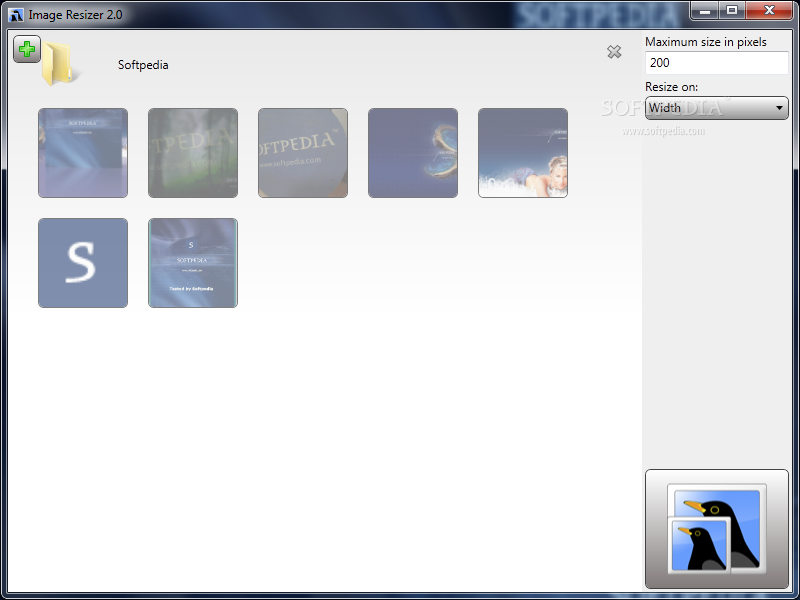Close the Image Resizer 2.0 window
This screenshot has height=600, width=800.
[x=769, y=11]
